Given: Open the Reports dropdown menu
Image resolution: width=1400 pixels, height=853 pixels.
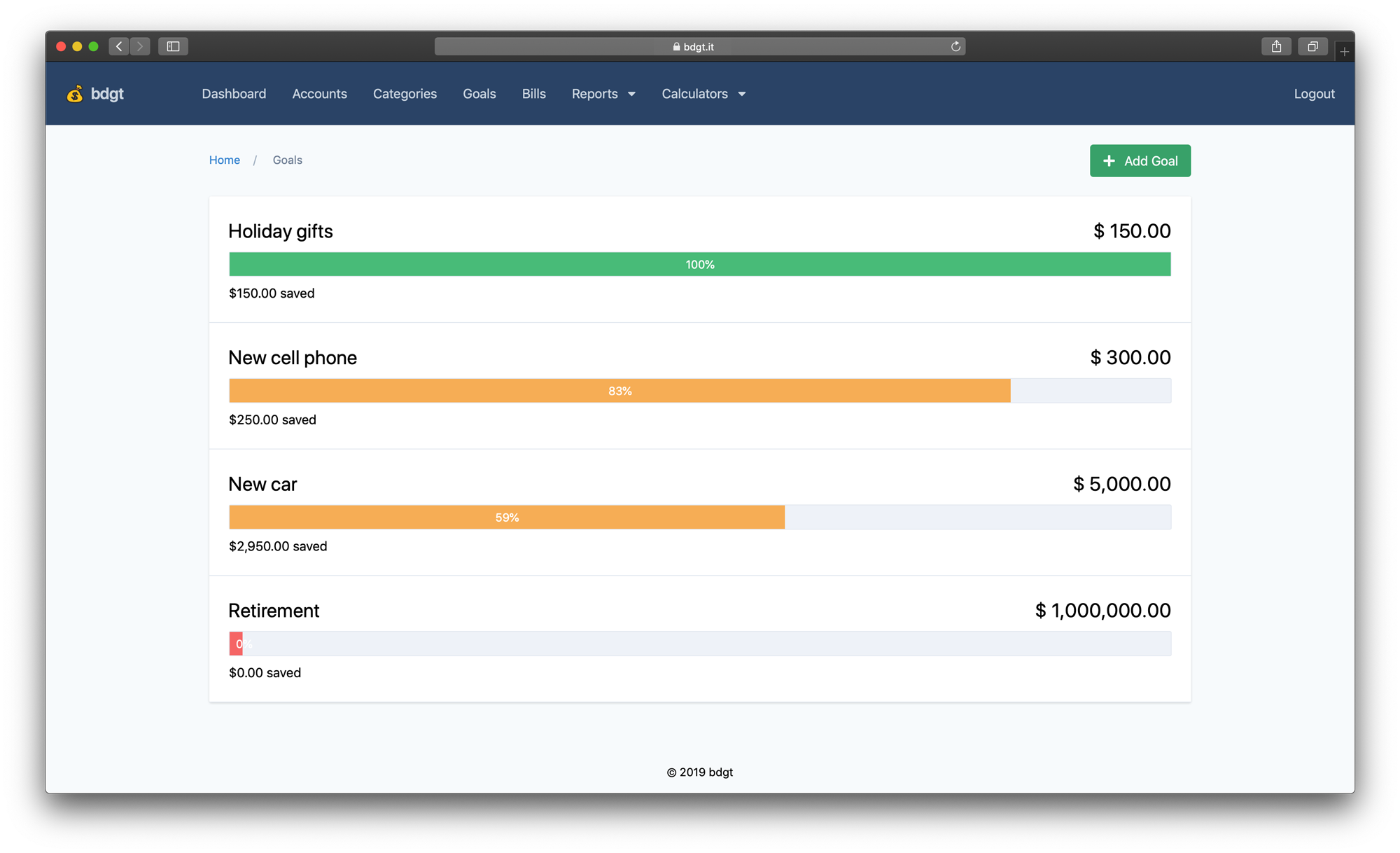Looking at the screenshot, I should (603, 94).
